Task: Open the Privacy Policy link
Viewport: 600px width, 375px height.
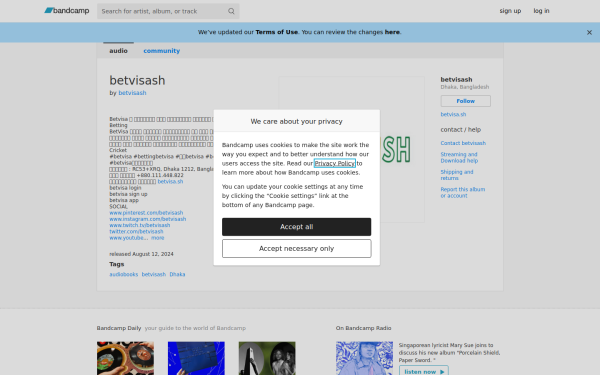Action: [335, 163]
